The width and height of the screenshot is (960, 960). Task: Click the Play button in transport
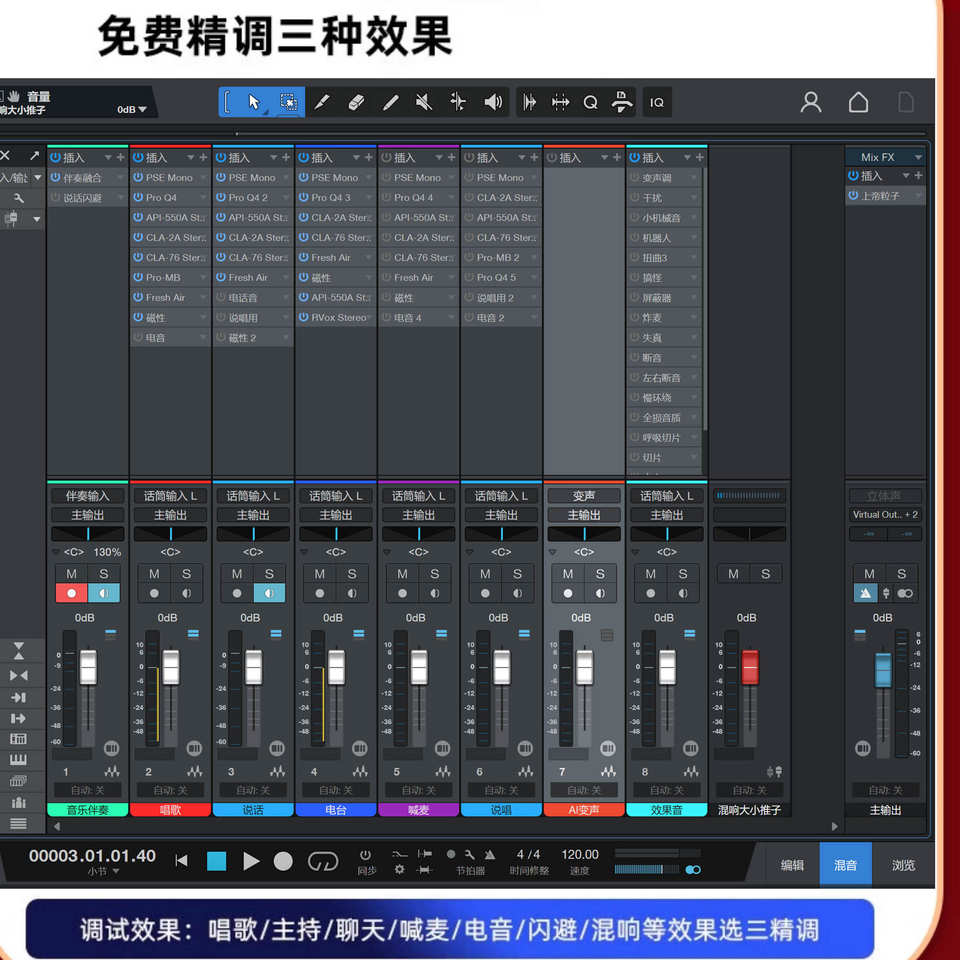pos(251,861)
